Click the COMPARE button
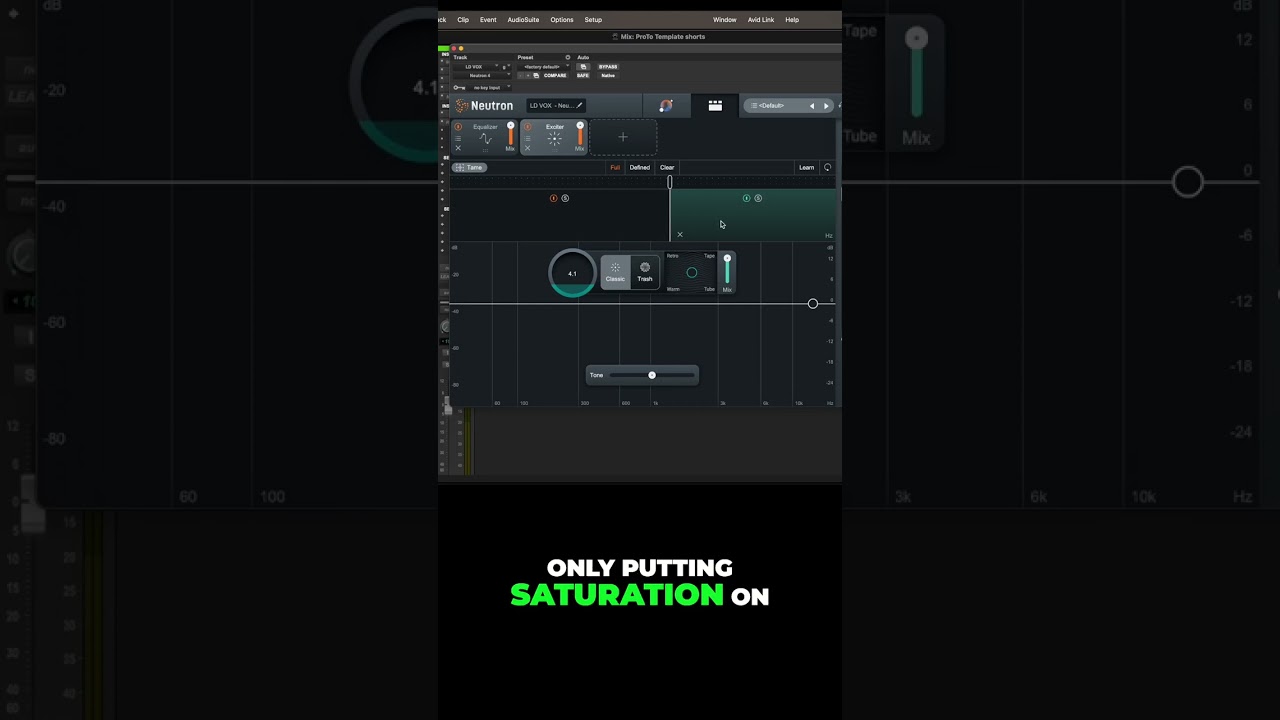Viewport: 1280px width, 720px height. pos(555,76)
